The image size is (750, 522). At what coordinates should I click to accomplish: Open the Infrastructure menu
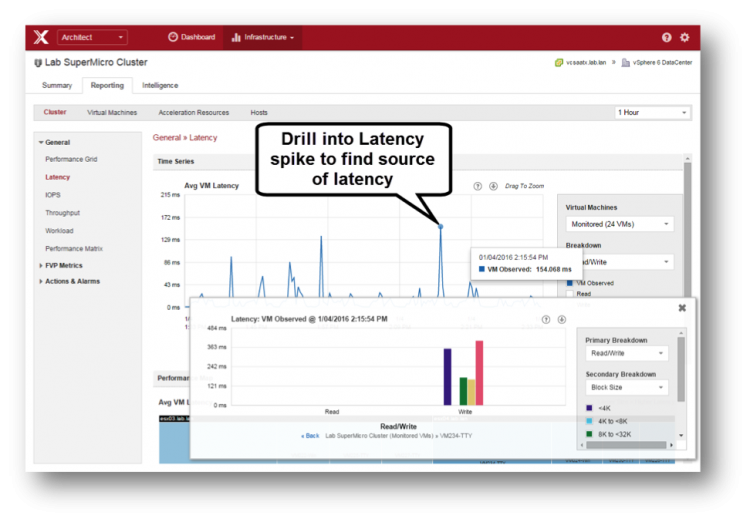pos(263,37)
